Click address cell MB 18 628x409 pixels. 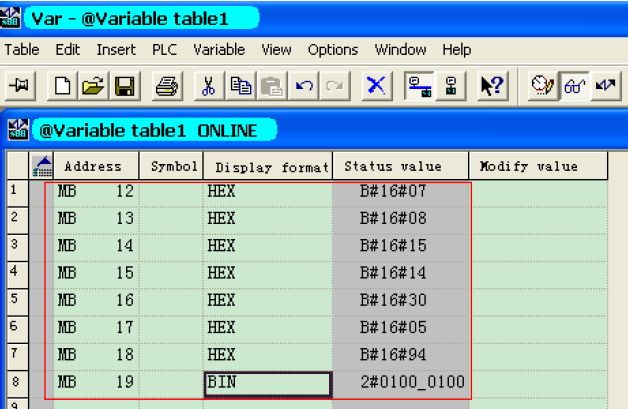(96, 355)
